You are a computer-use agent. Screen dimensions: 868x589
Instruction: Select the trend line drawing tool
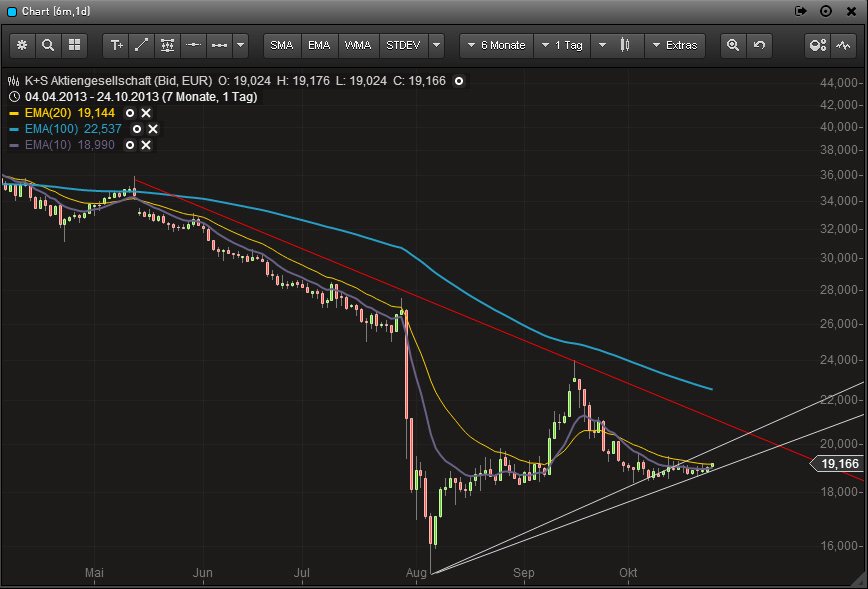142,45
